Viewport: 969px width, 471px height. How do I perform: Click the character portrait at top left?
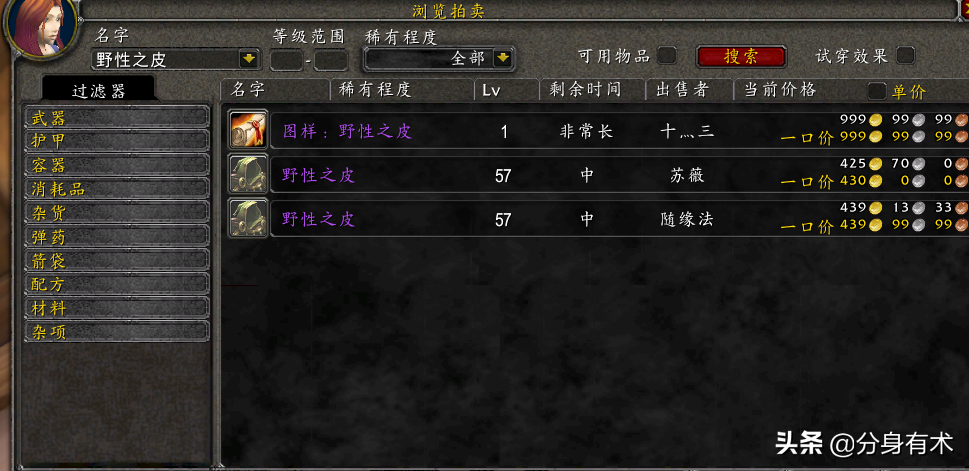coord(41,27)
